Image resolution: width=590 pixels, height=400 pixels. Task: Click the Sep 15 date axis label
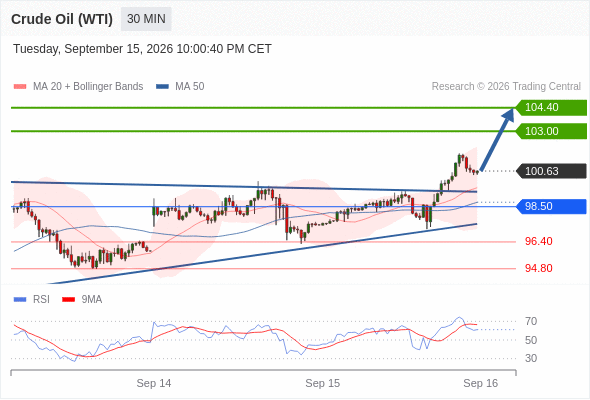tap(322, 383)
